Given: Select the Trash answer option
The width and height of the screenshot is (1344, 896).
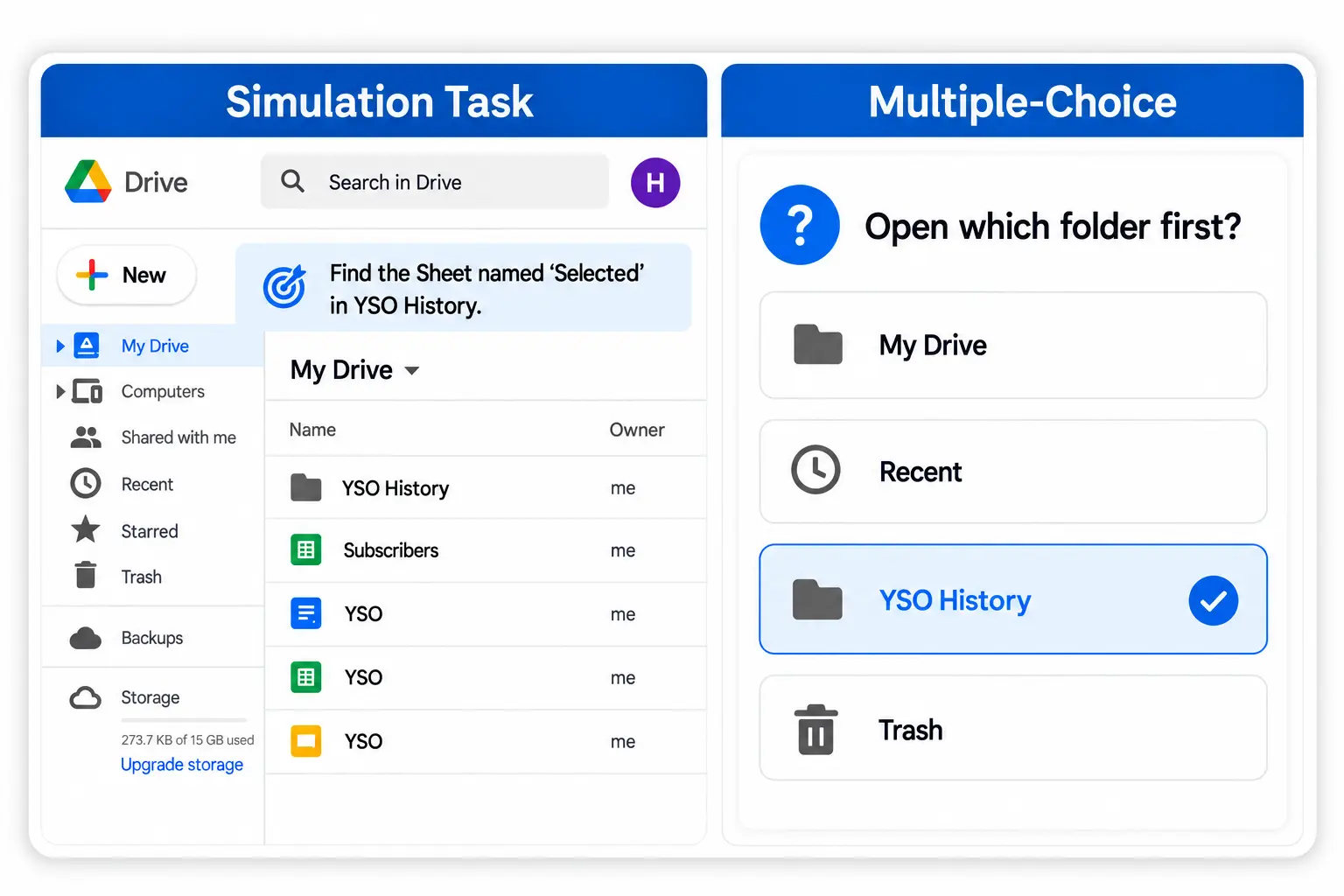Looking at the screenshot, I should coord(1013,728).
